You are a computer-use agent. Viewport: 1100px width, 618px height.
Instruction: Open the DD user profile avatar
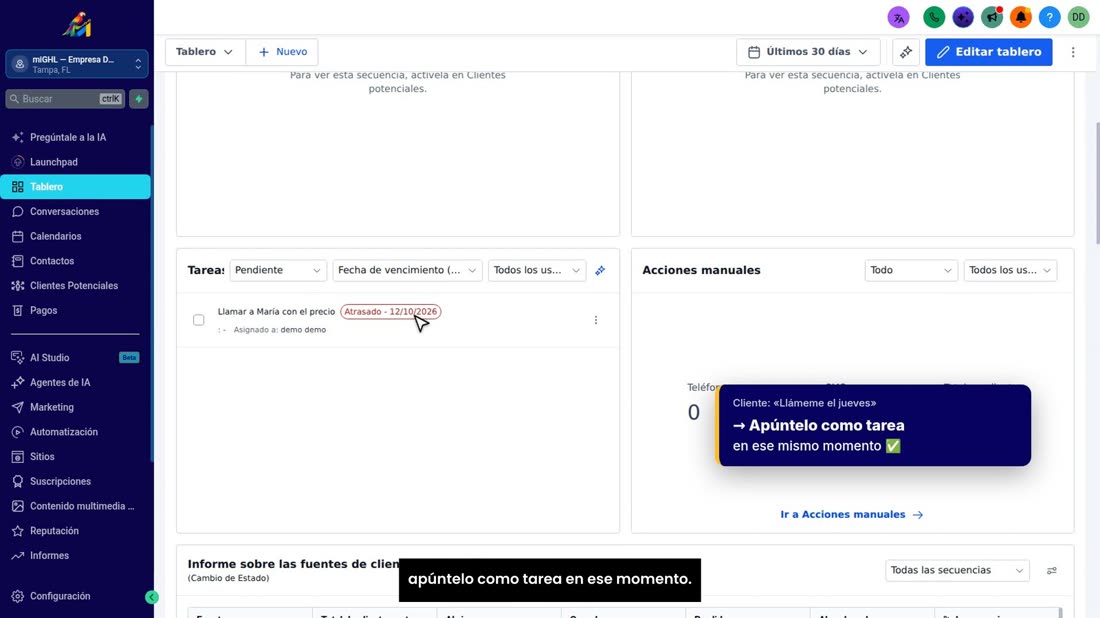coord(1078,17)
